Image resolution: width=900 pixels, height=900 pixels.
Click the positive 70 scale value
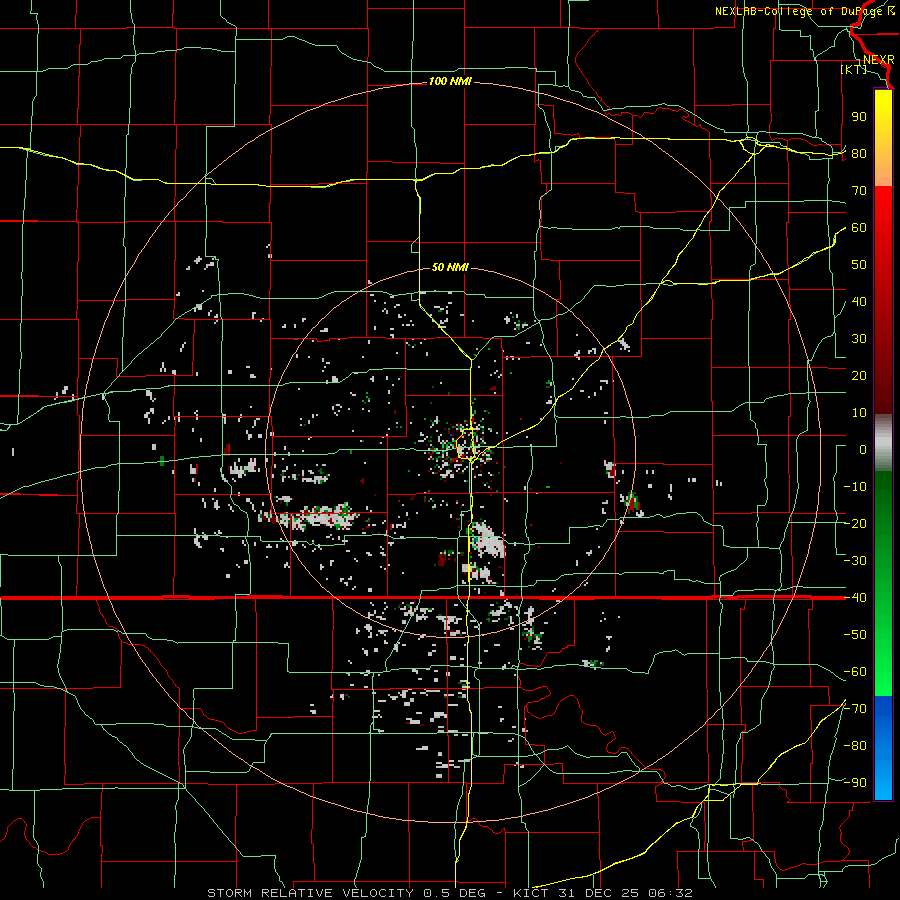coord(859,191)
